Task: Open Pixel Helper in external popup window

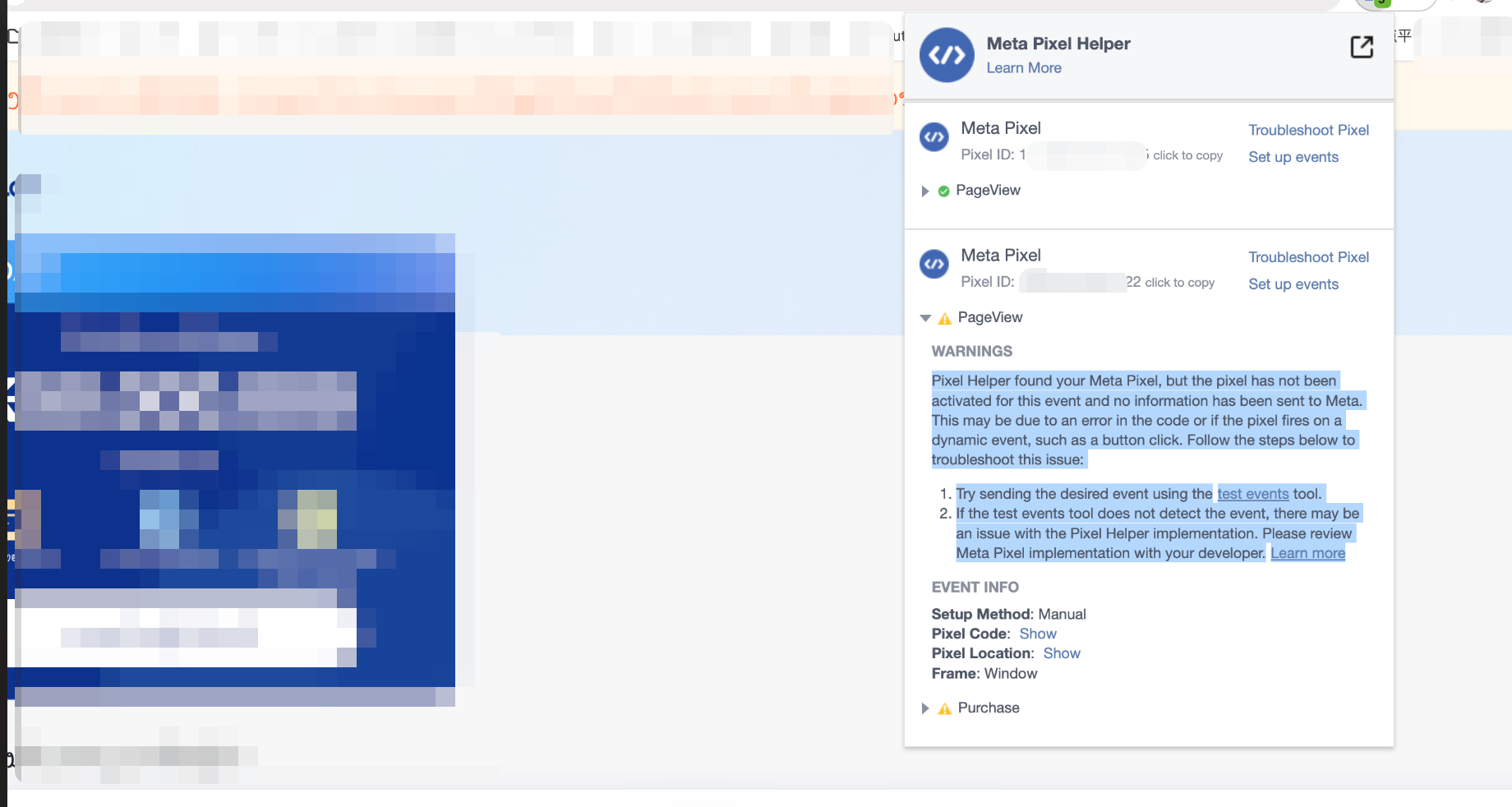Action: pyautogui.click(x=1362, y=47)
